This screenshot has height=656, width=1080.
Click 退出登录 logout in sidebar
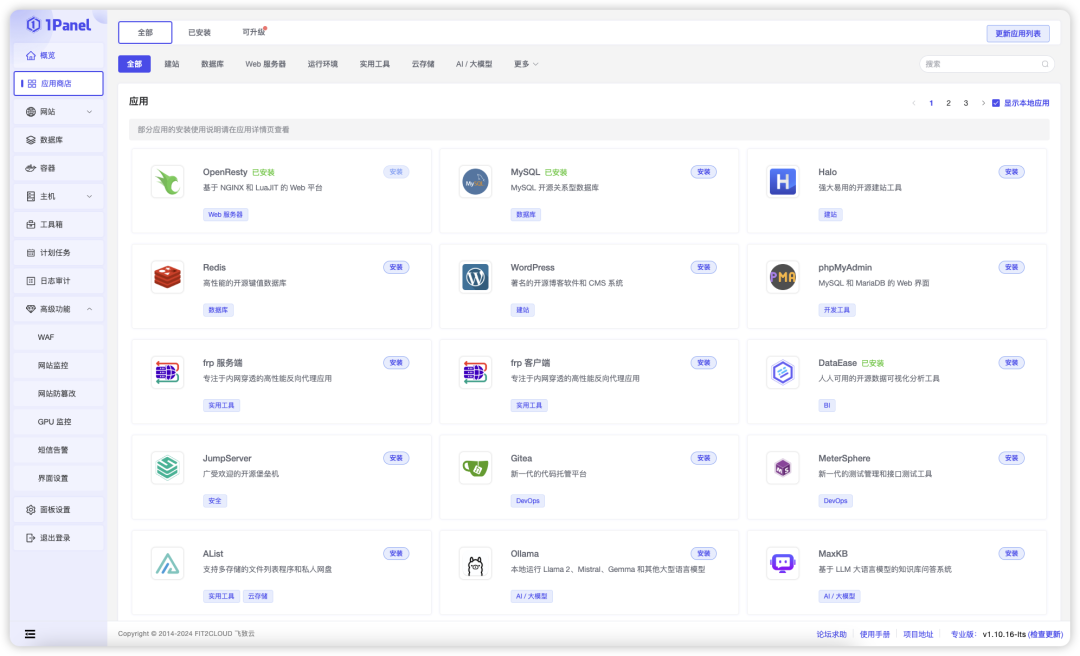[59, 538]
